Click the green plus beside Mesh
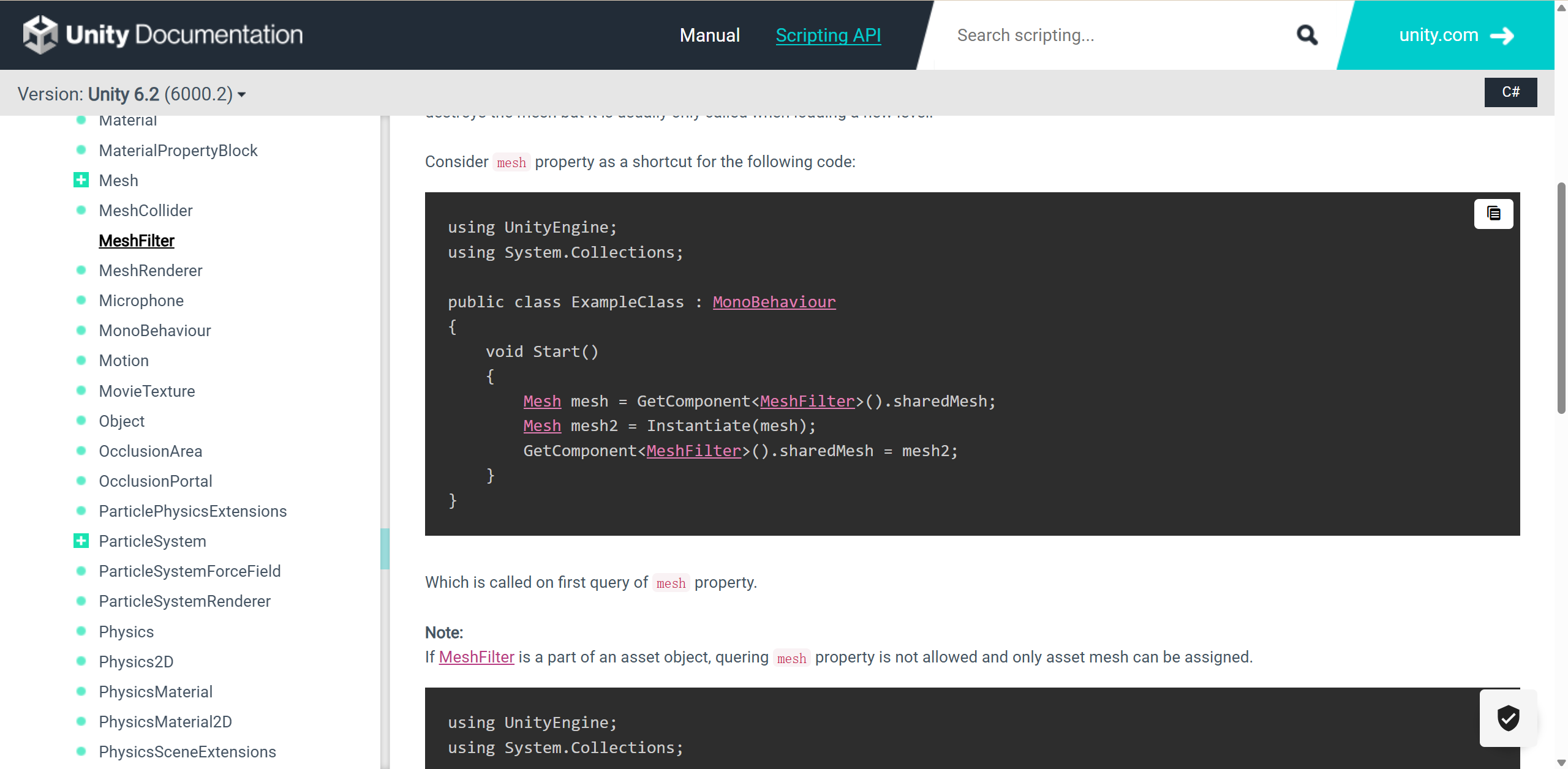1568x769 pixels. pos(81,180)
